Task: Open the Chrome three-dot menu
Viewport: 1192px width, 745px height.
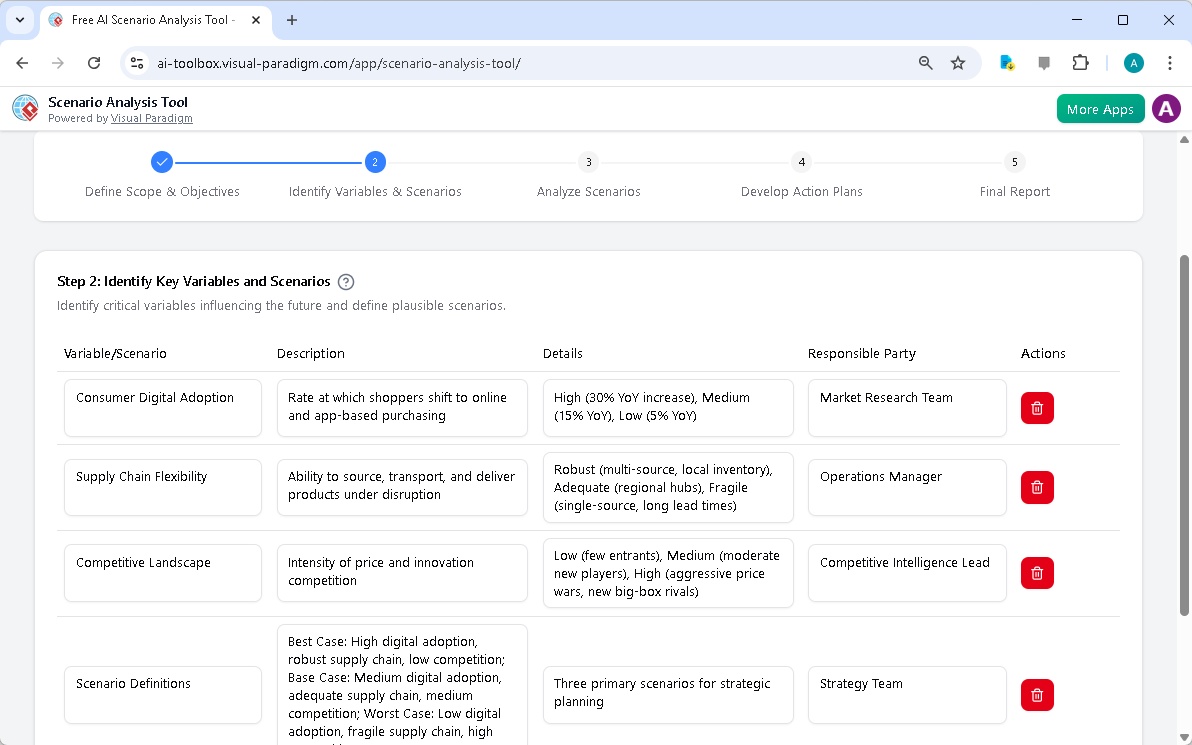Action: [1170, 62]
